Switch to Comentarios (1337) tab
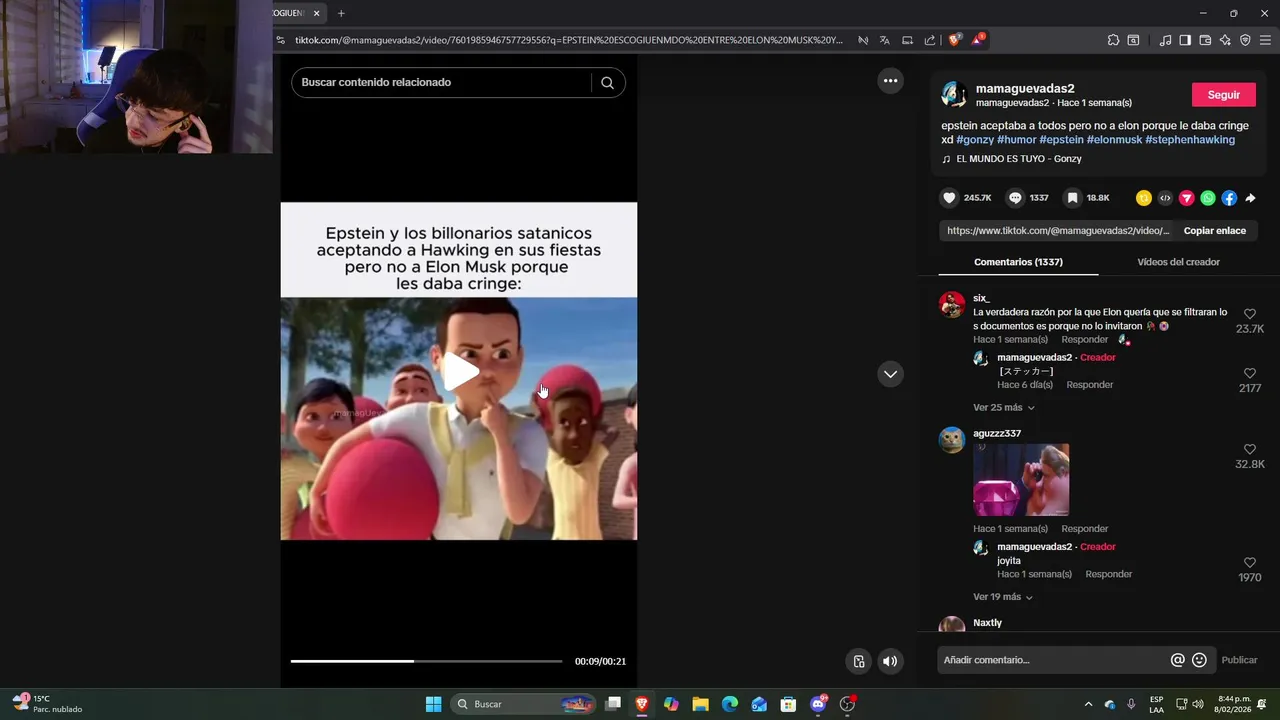The height and width of the screenshot is (720, 1280). pos(1018,262)
